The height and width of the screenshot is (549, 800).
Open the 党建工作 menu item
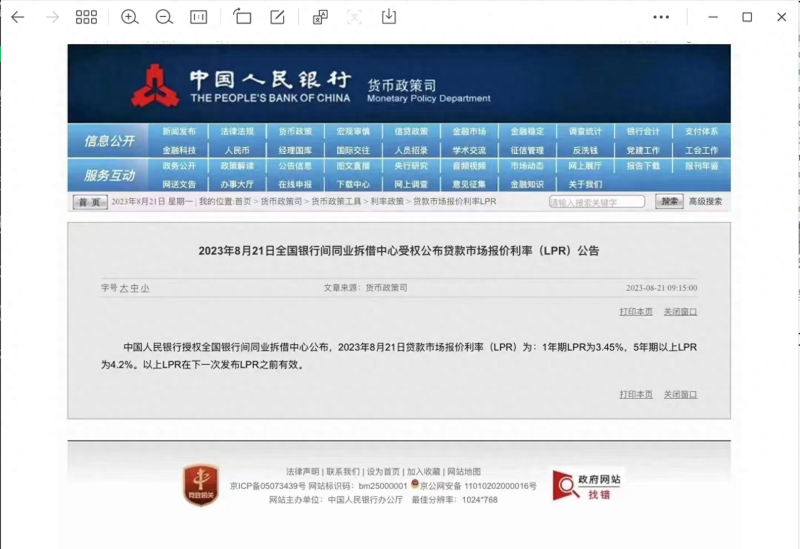click(643, 151)
